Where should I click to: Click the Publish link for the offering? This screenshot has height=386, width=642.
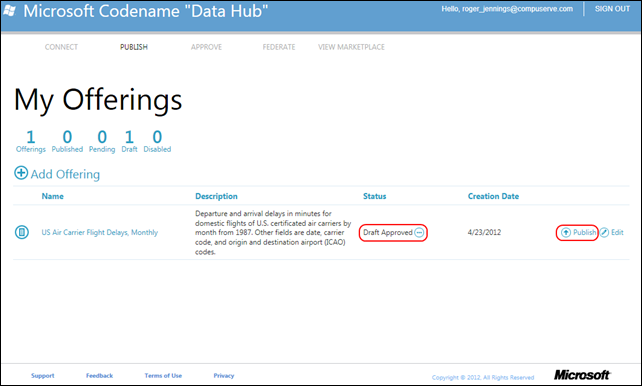[x=584, y=233]
